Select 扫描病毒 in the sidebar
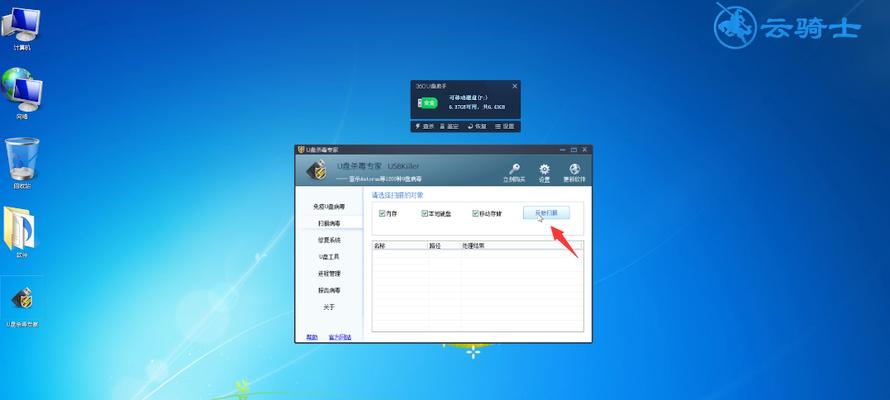890x400 pixels. pos(329,224)
